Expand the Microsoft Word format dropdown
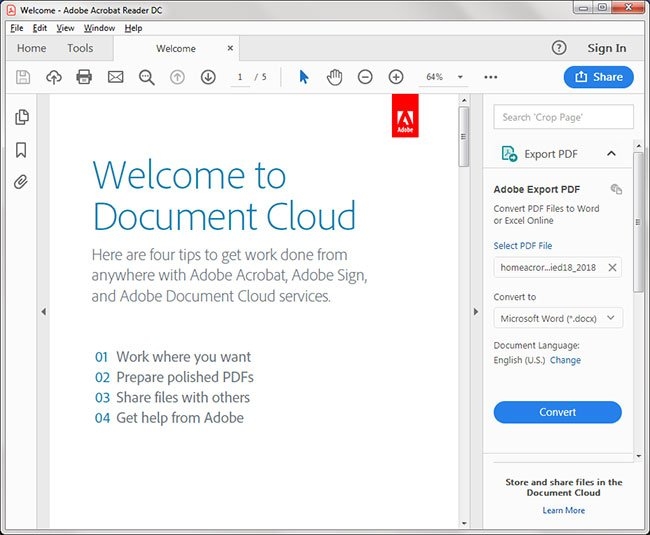This screenshot has width=650, height=535. (x=558, y=318)
